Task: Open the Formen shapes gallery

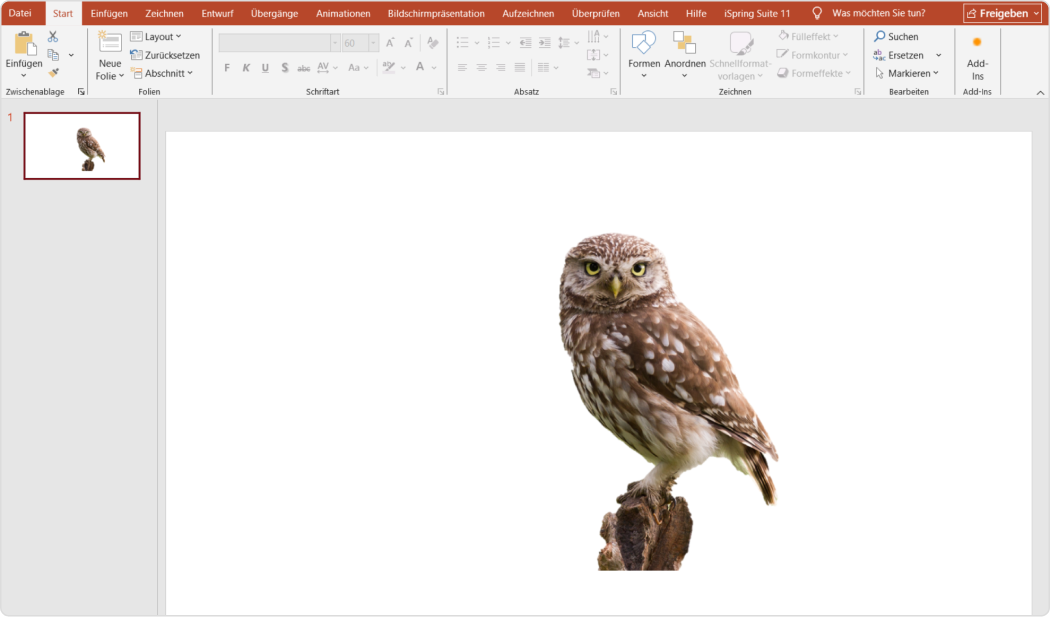Action: coord(643,46)
